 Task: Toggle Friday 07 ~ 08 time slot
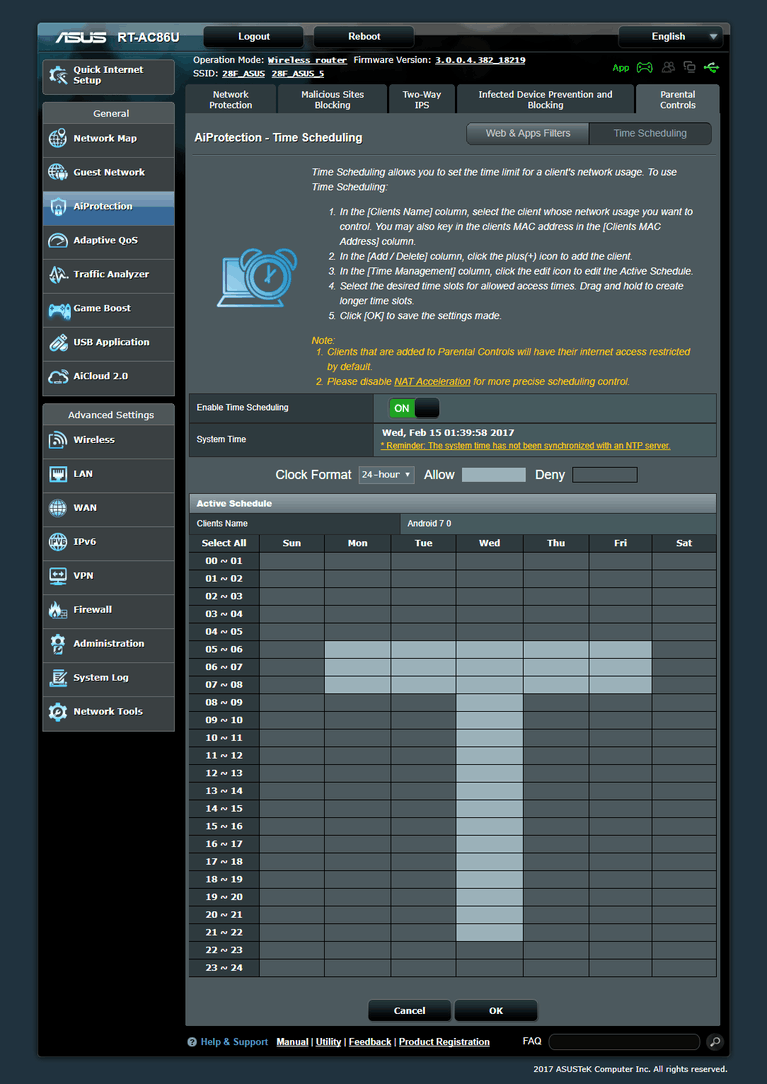coord(620,684)
